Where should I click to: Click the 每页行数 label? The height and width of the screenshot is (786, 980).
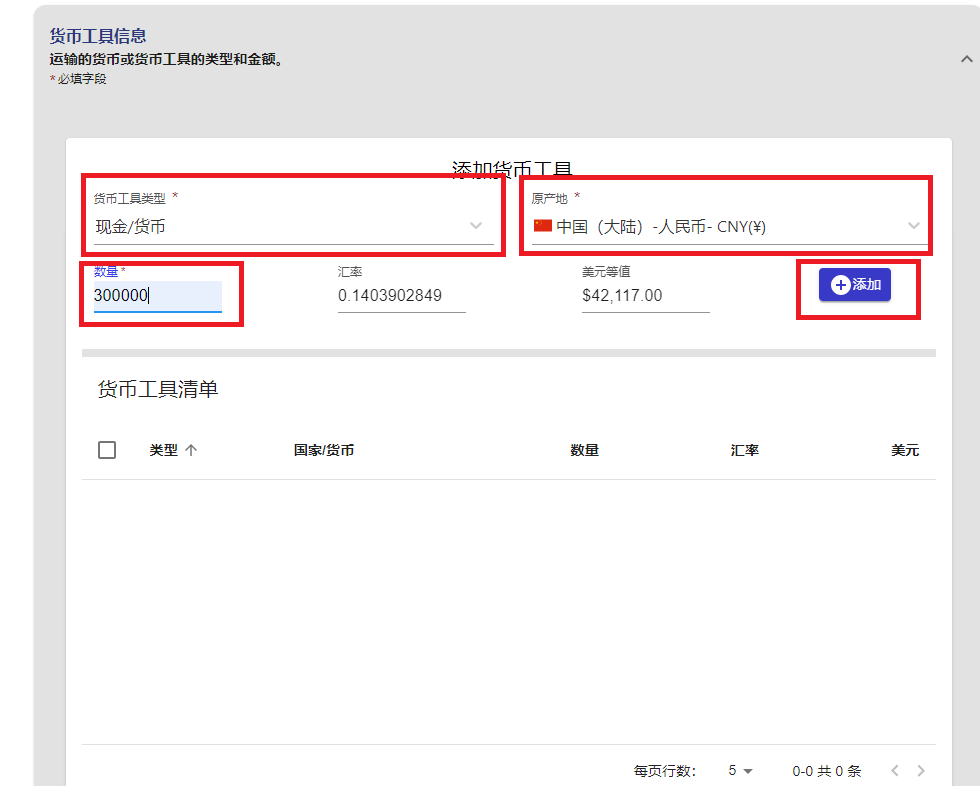[x=664, y=771]
